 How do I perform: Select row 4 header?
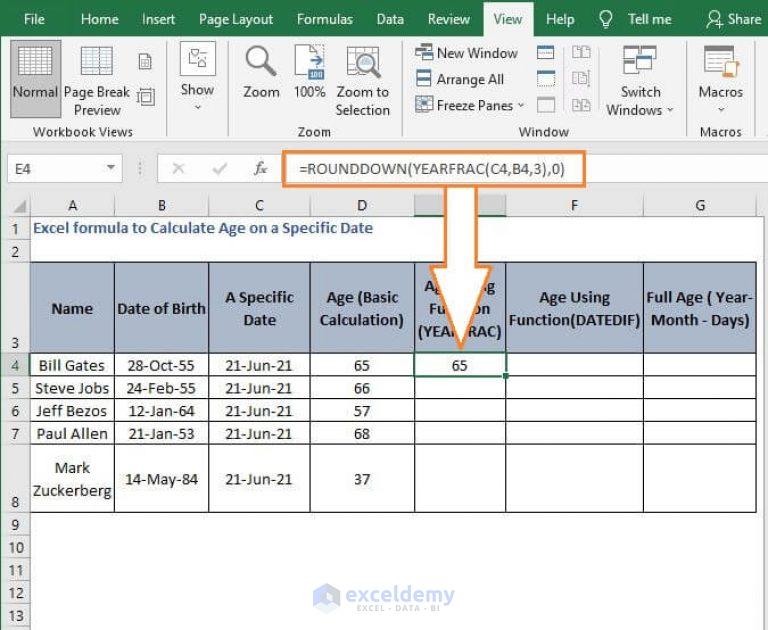[x=15, y=365]
